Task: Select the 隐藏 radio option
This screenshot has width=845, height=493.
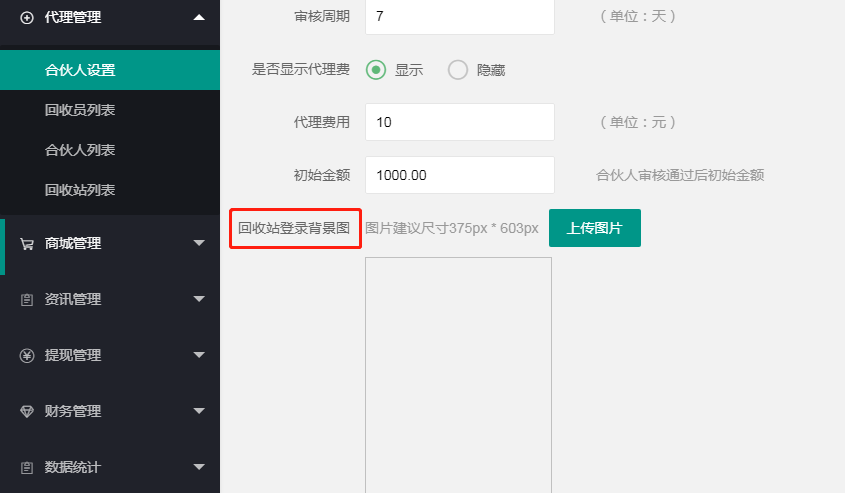Action: point(458,70)
